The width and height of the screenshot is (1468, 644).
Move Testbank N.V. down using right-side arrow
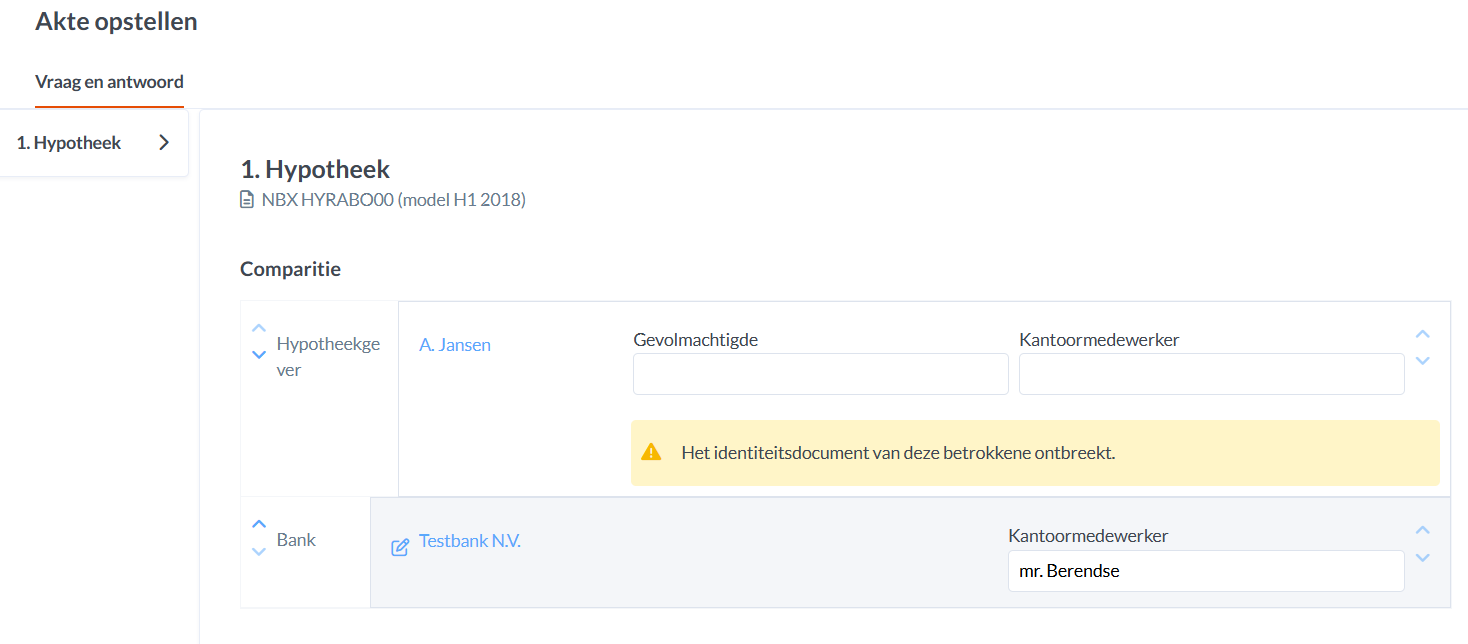click(1423, 557)
